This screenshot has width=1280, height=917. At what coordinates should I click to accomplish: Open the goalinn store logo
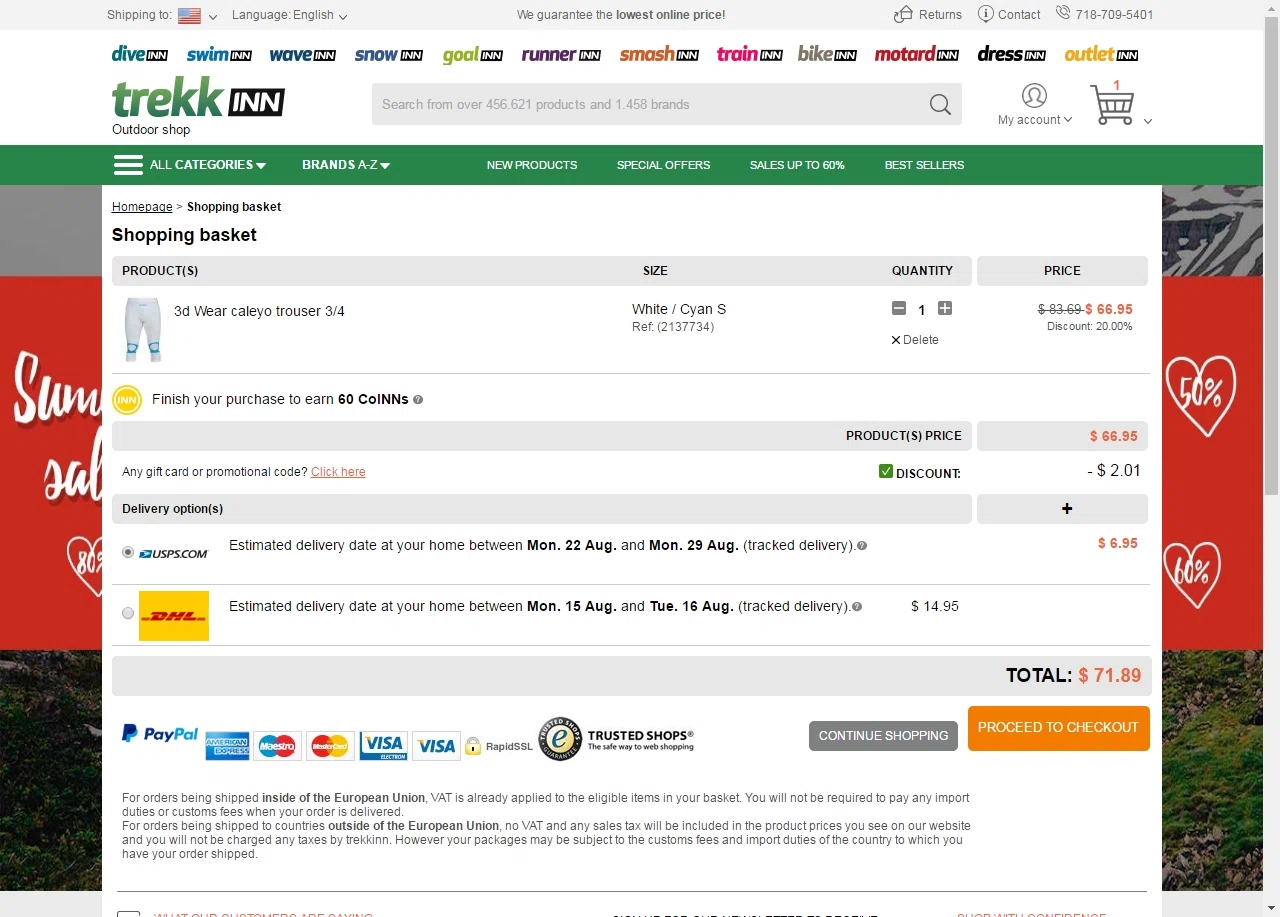tap(472, 54)
